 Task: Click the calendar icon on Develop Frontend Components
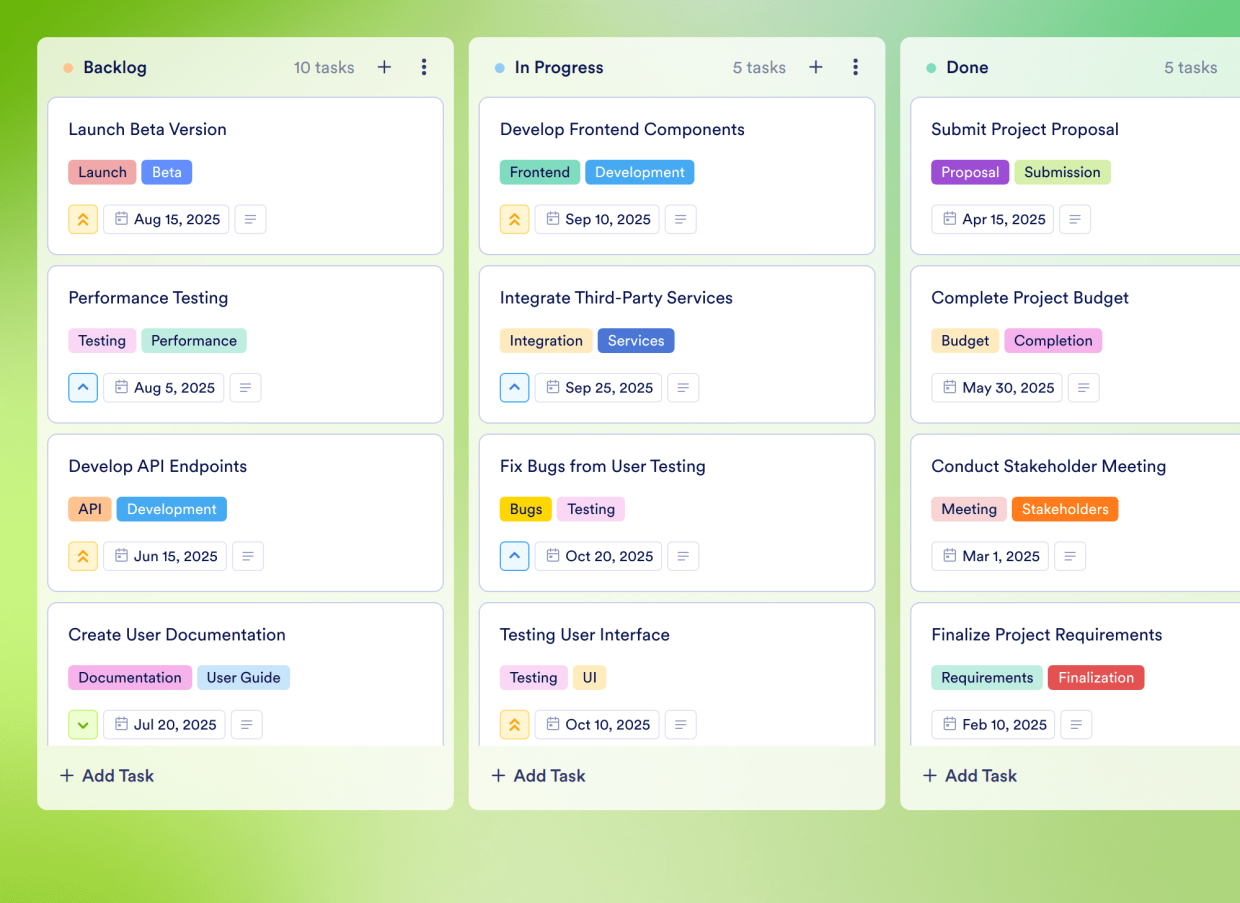click(x=550, y=219)
